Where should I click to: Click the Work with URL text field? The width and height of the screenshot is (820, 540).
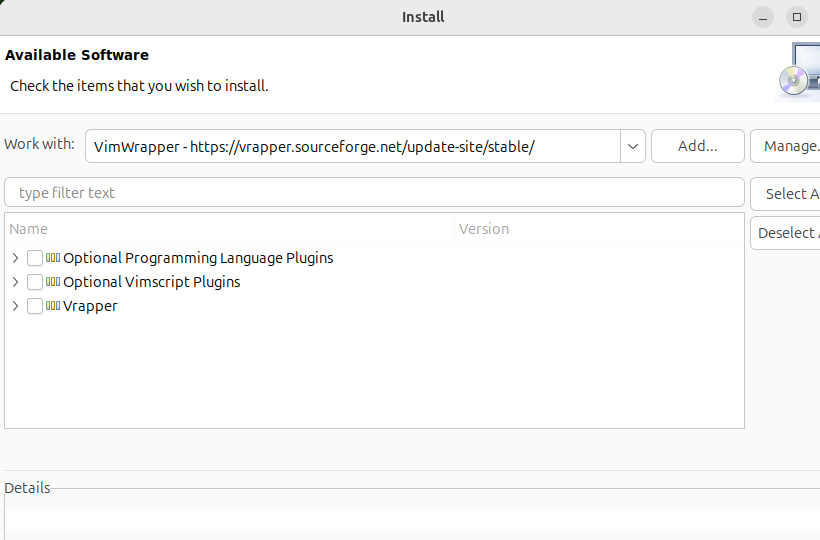coord(352,146)
